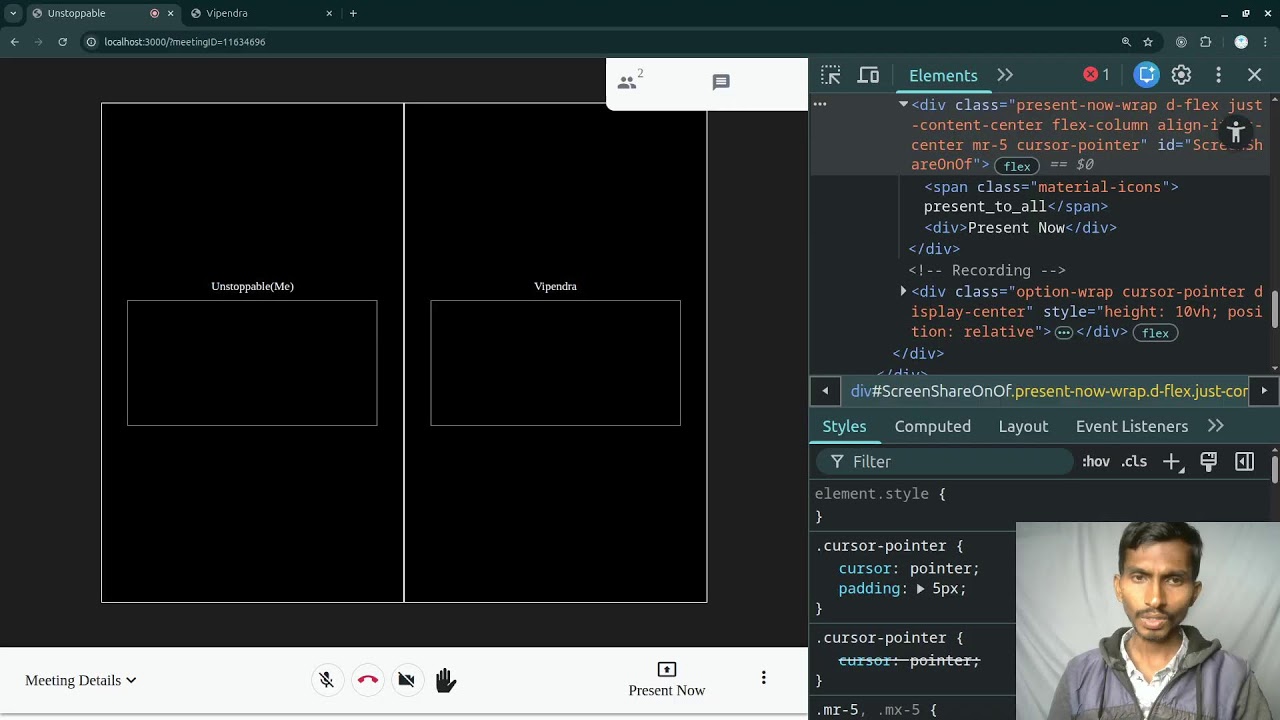The height and width of the screenshot is (720, 1280).
Task: Toggle the DevTools device toolbar
Action: click(x=869, y=75)
